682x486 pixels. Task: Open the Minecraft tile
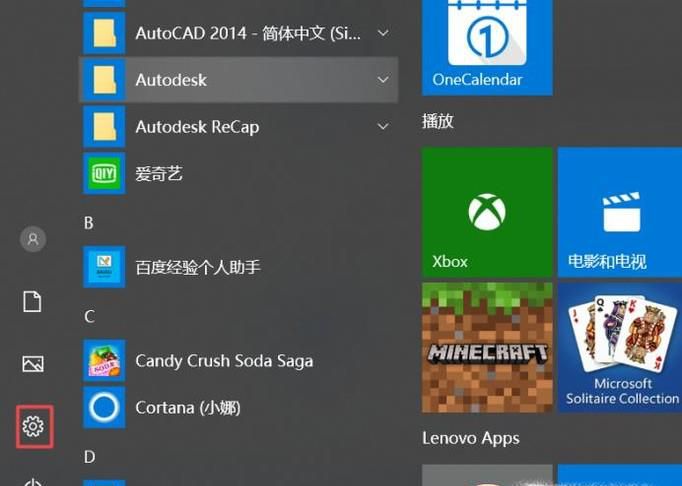[x=487, y=348]
